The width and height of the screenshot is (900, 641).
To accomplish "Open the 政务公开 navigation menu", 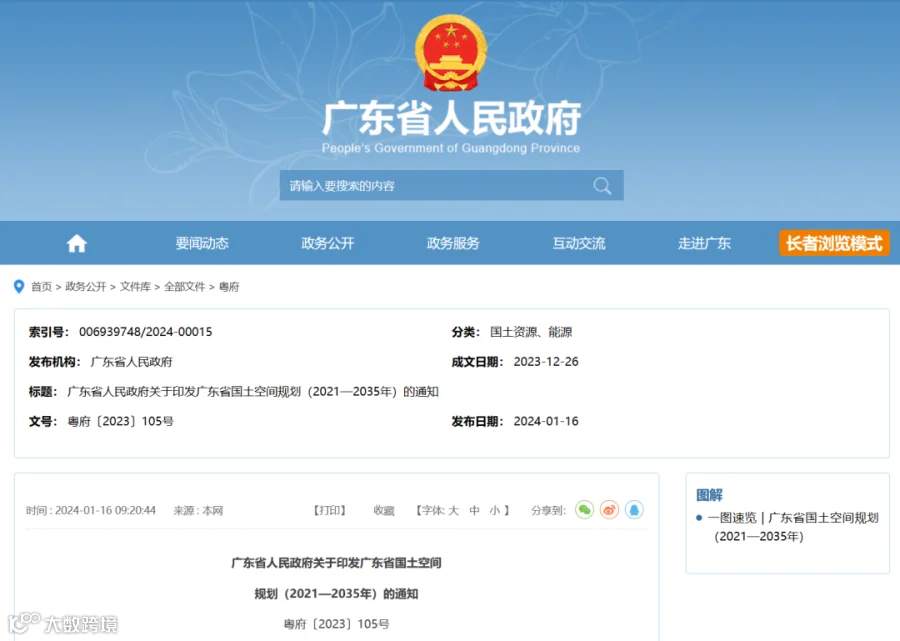I will pos(328,243).
